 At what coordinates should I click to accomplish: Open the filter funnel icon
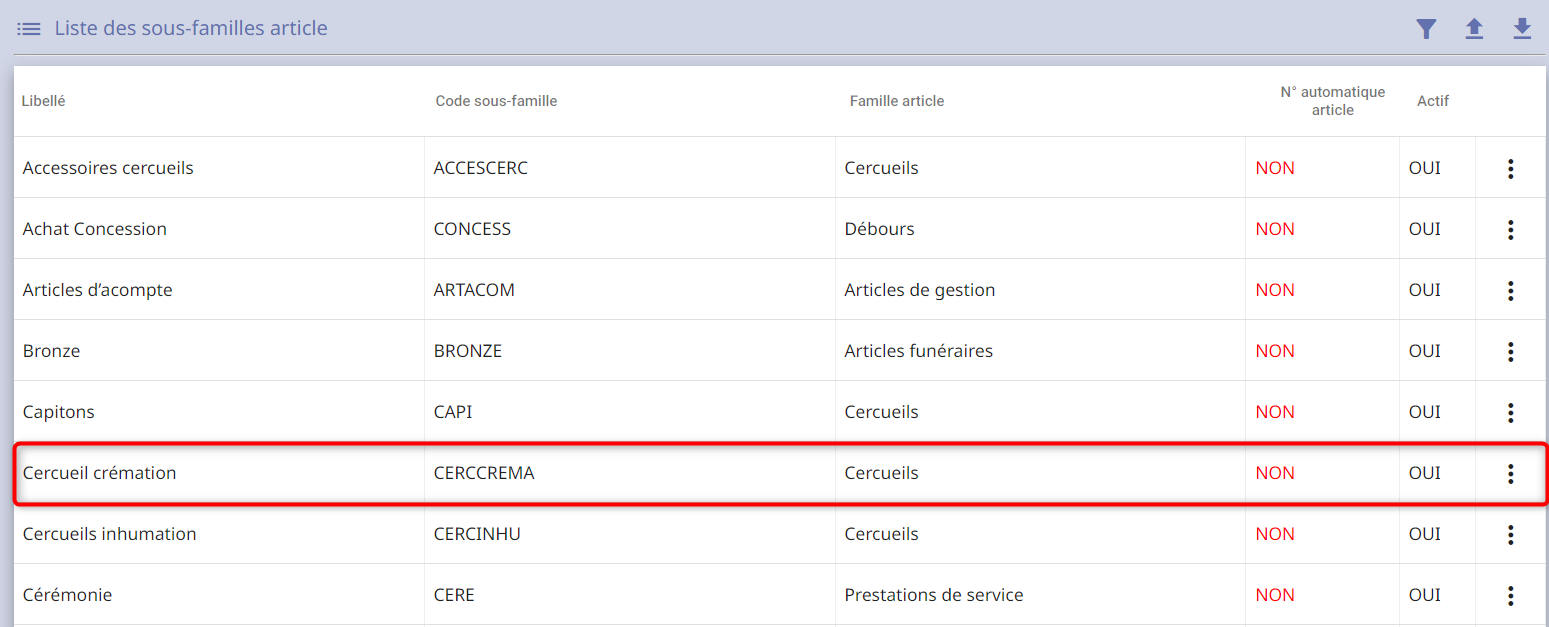pyautogui.click(x=1426, y=29)
